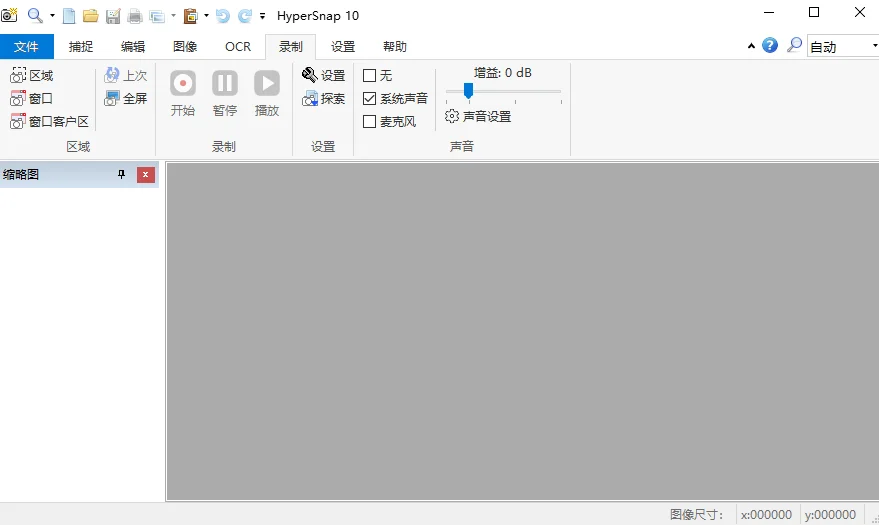Click the 增益: 0 dB label
The width and height of the screenshot is (879, 525).
coord(503,73)
